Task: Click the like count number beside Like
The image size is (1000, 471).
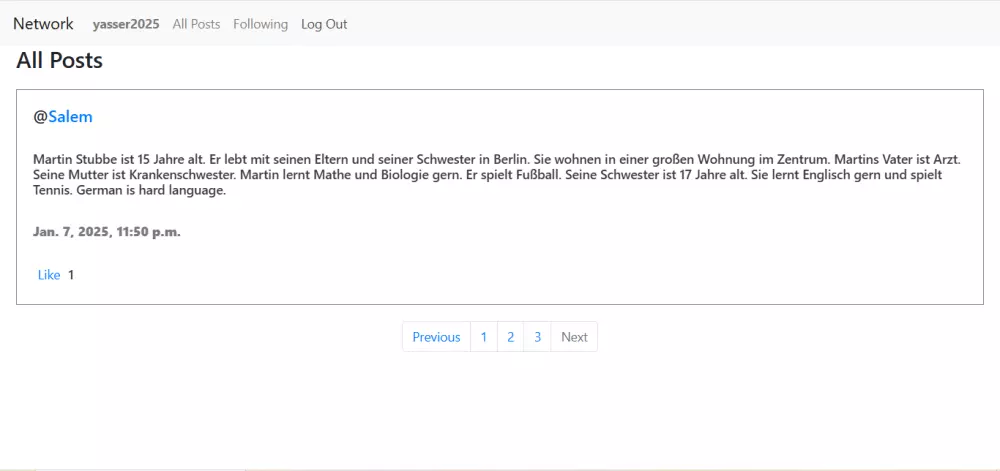Action: [71, 275]
